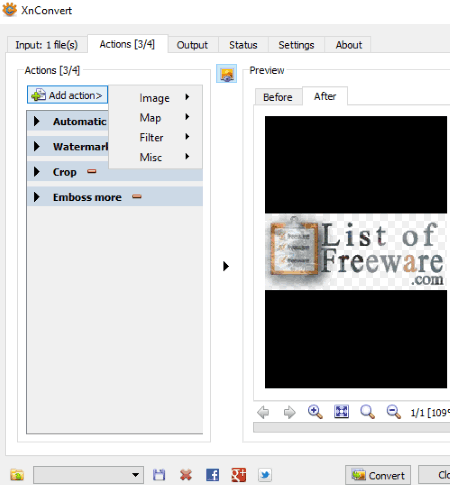This screenshot has width=450, height=485.
Task: Open the Status tab
Action: pyautogui.click(x=243, y=45)
